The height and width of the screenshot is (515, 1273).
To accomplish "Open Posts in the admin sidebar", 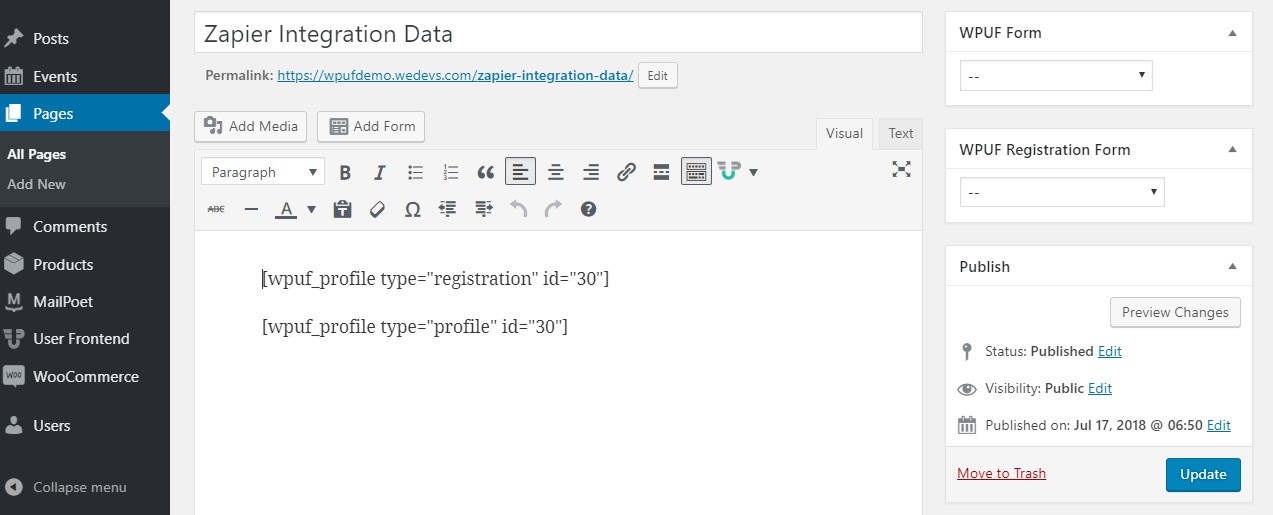I will 85,38.
